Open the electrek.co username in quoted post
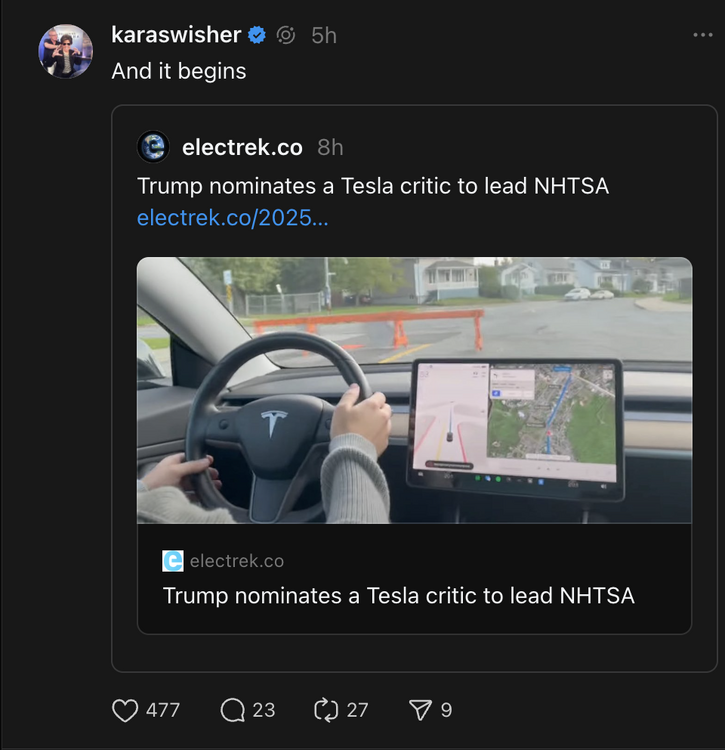Image resolution: width=725 pixels, height=750 pixels. click(242, 147)
